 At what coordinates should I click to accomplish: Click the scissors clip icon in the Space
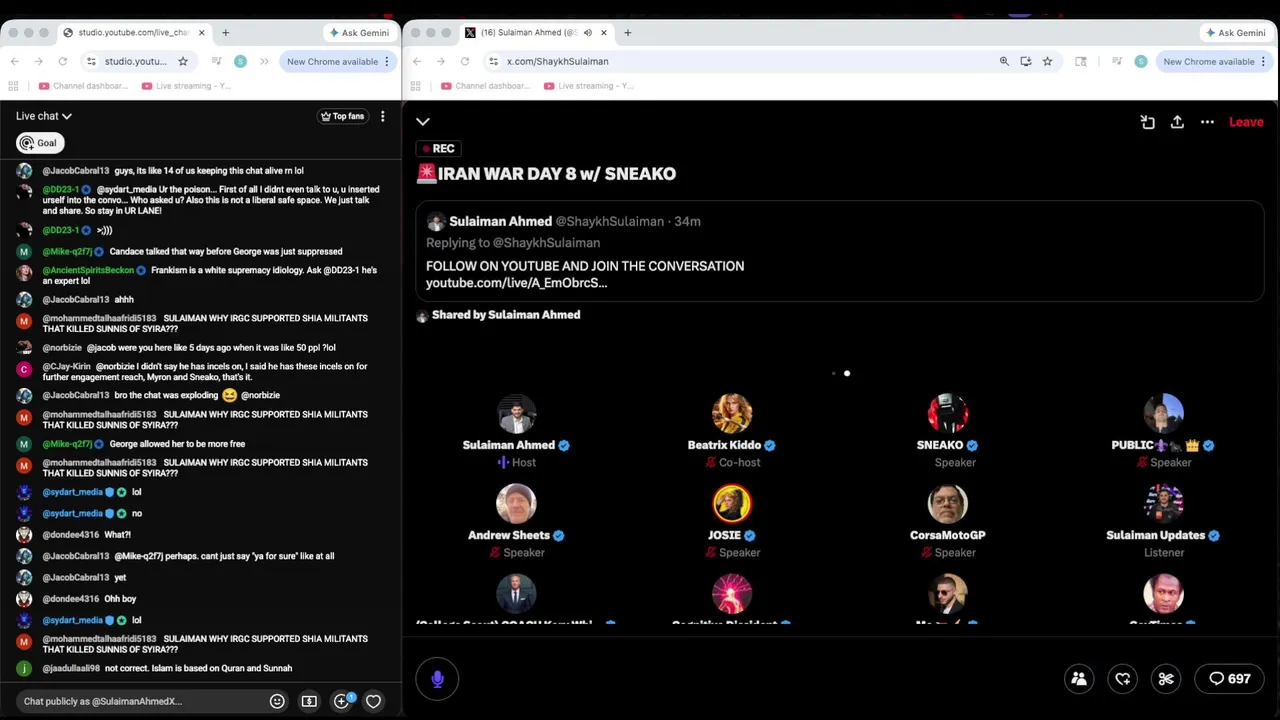[1166, 679]
